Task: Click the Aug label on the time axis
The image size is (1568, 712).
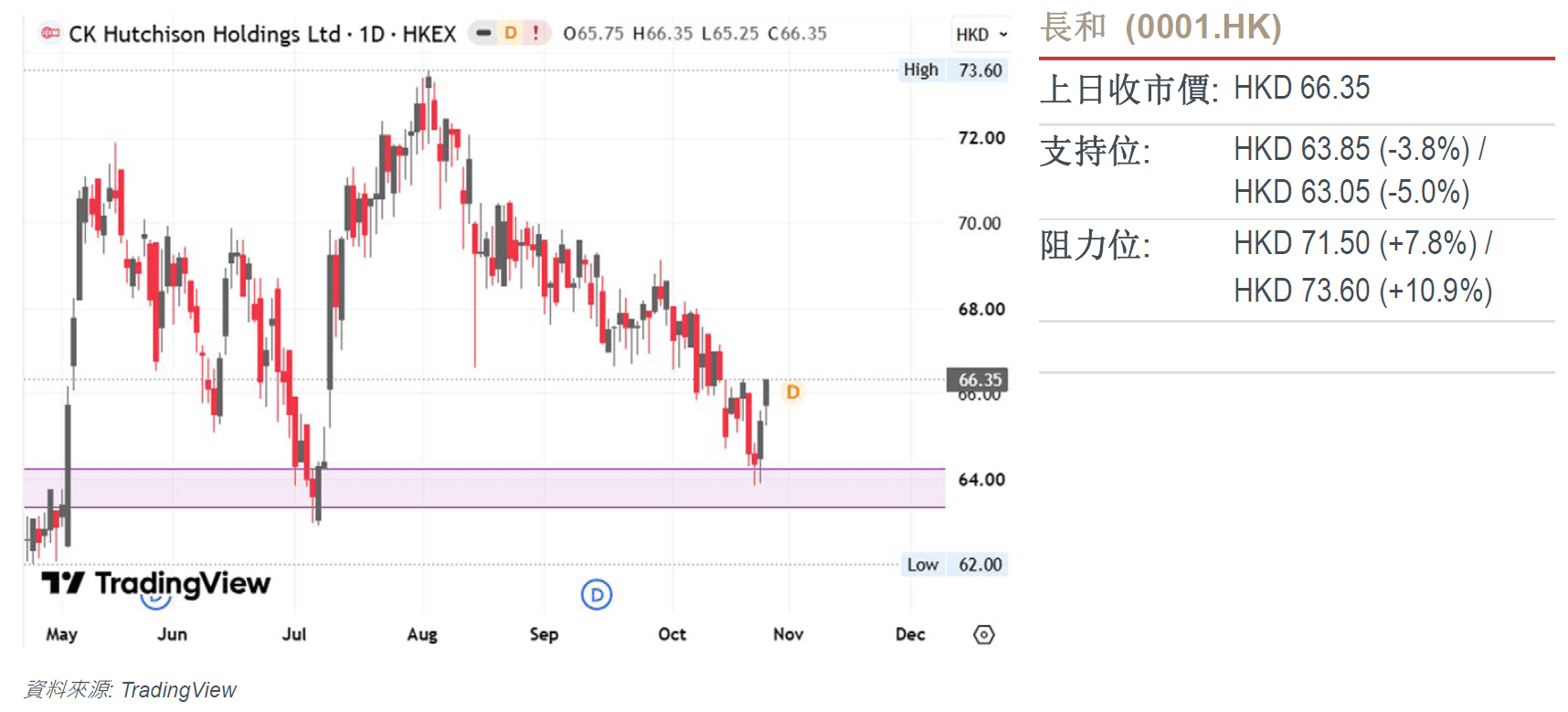Action: [422, 634]
